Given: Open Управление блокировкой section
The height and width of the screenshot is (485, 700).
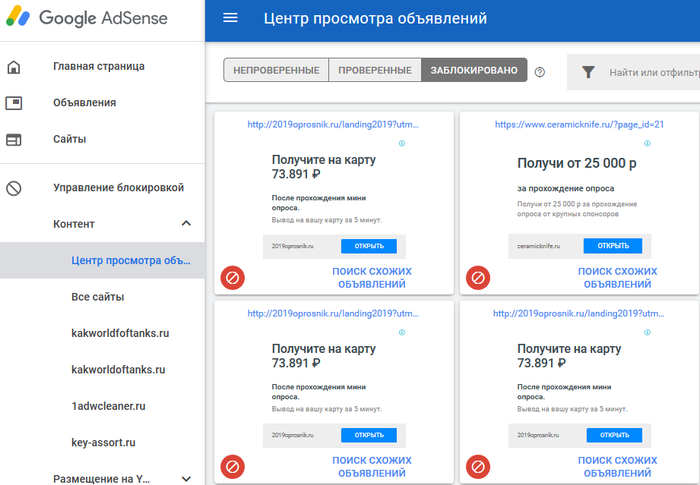Looking at the screenshot, I should click(x=118, y=188).
